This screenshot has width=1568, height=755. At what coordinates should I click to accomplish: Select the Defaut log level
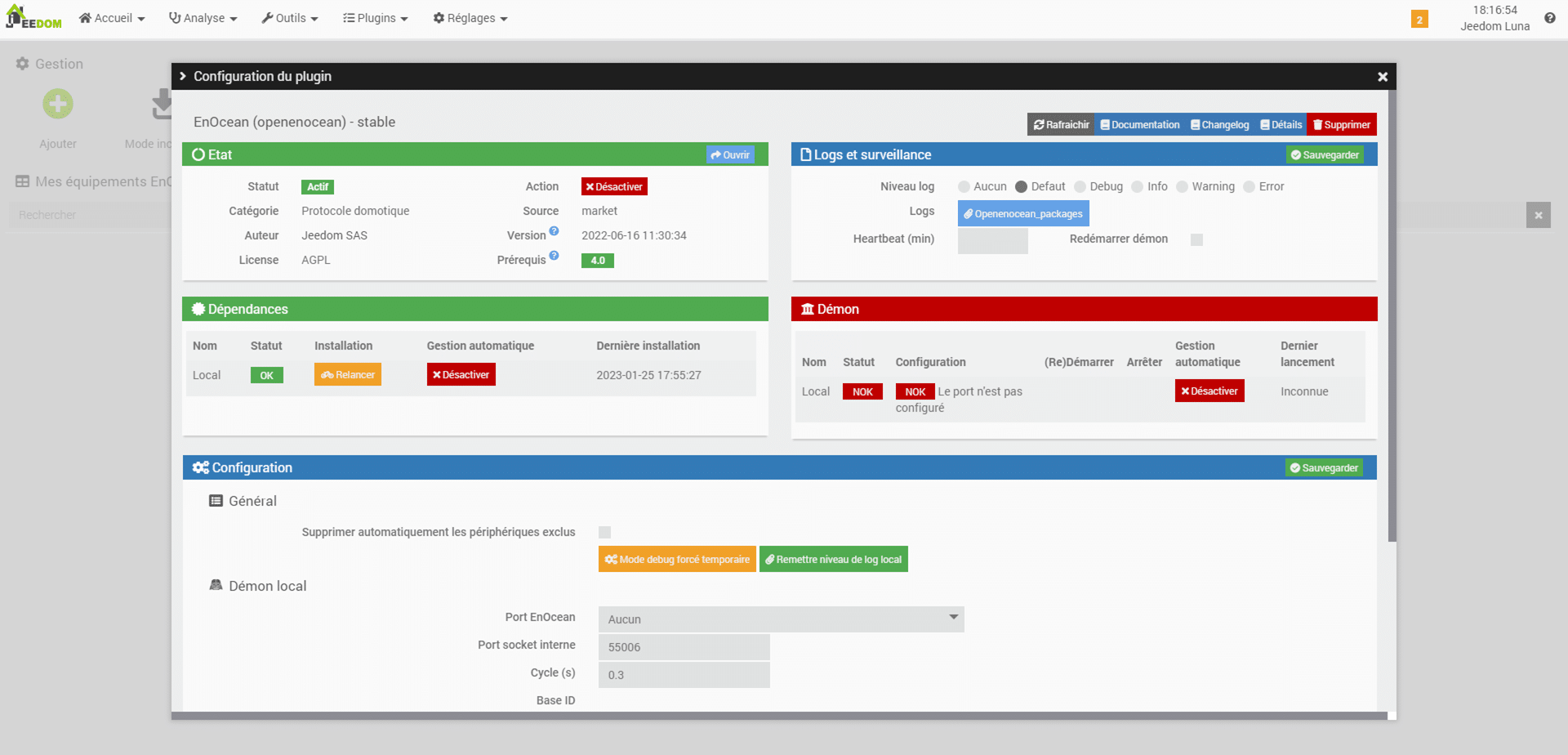point(1021,187)
